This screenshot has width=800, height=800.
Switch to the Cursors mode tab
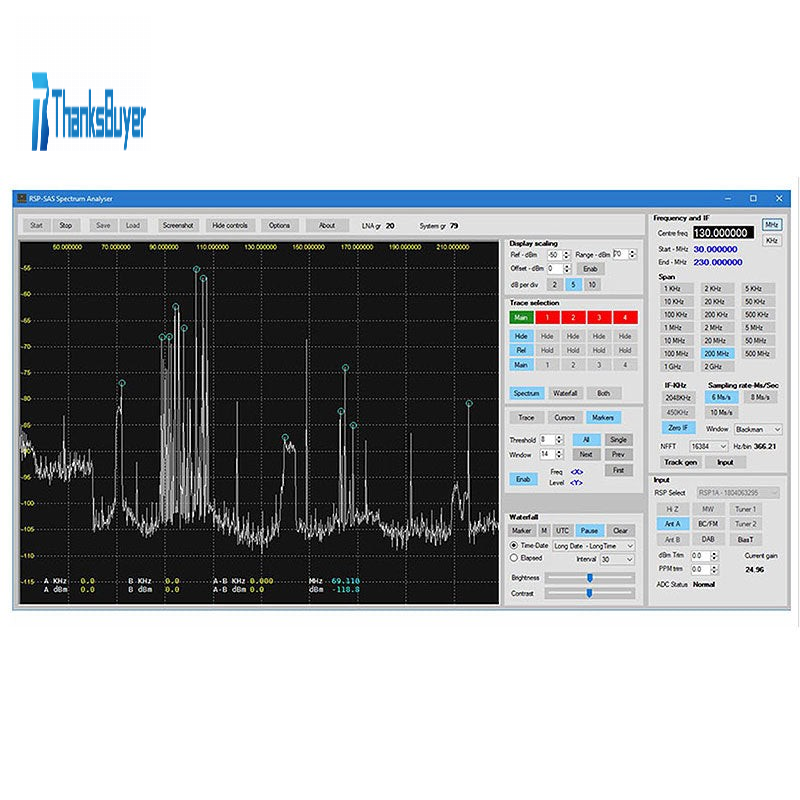564,417
